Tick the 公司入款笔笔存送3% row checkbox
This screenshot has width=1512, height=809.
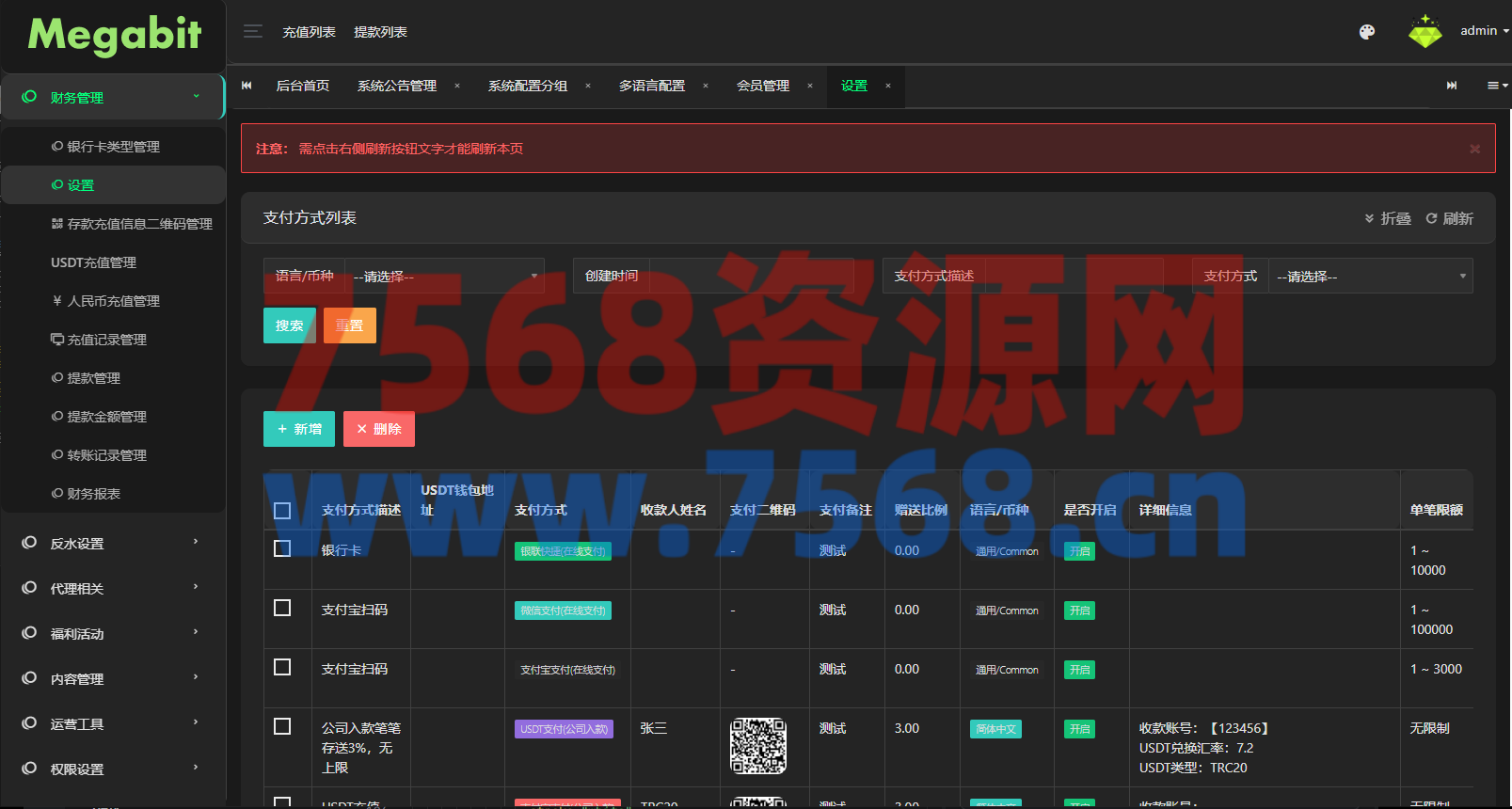coord(282,726)
